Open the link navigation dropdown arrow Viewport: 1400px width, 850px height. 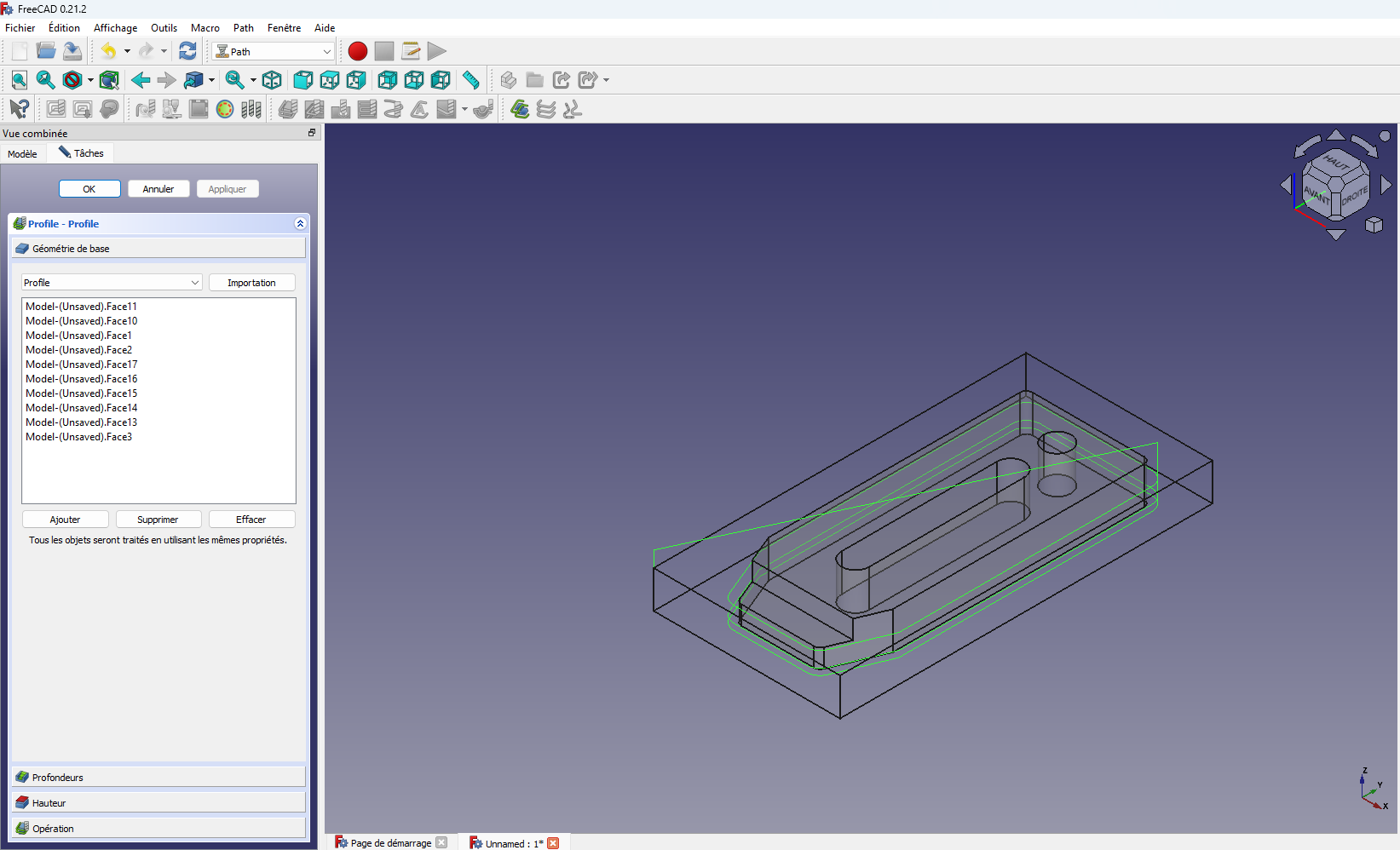(x=211, y=80)
